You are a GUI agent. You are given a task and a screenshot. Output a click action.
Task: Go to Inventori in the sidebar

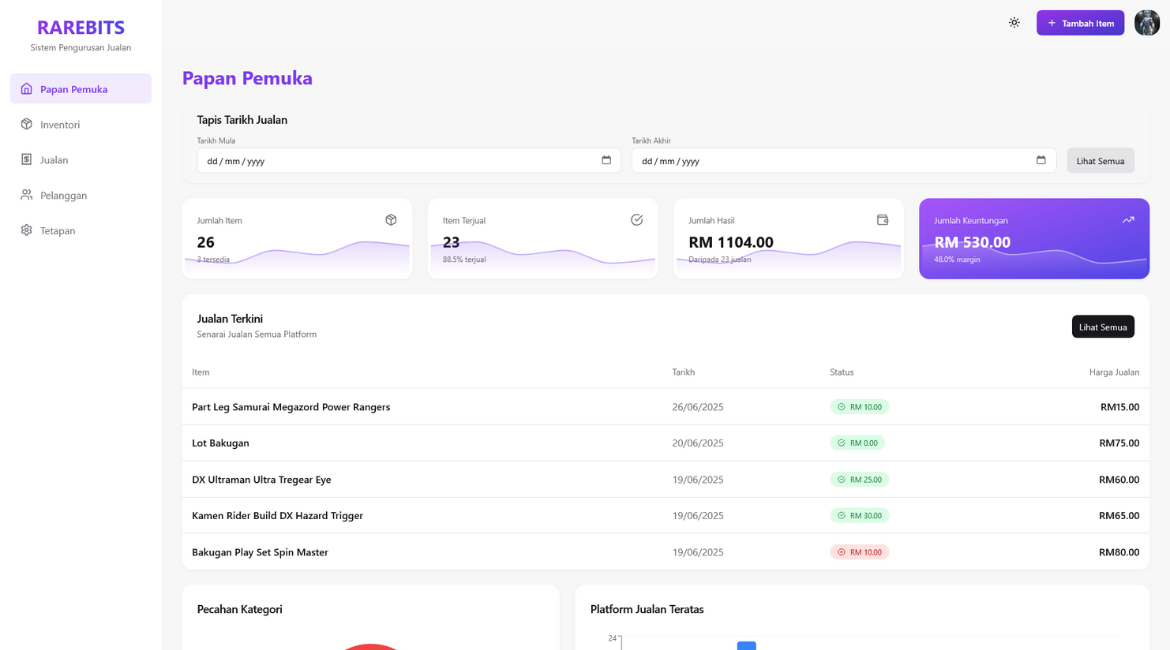click(60, 125)
